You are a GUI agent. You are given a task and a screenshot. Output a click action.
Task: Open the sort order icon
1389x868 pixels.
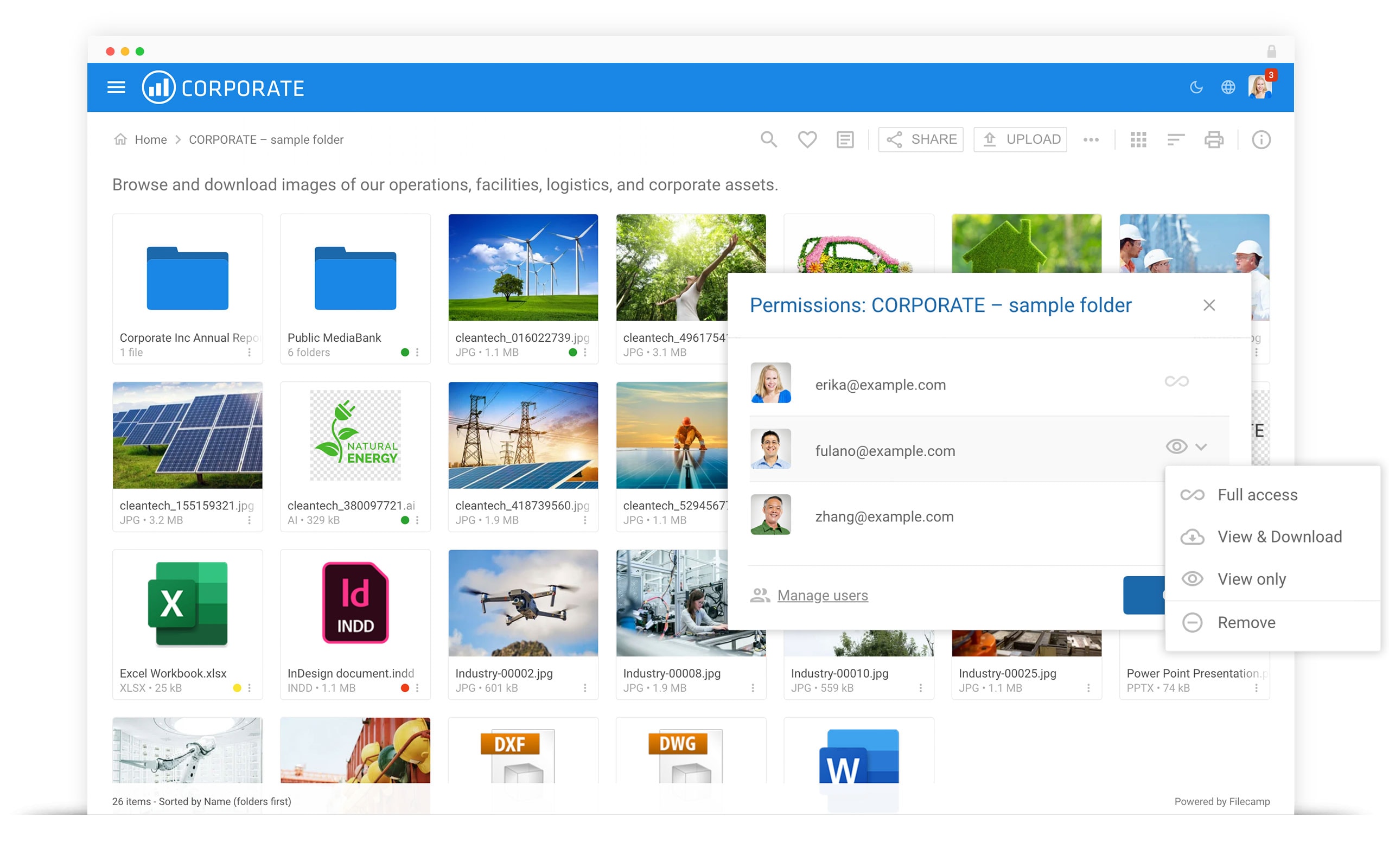click(x=1175, y=139)
